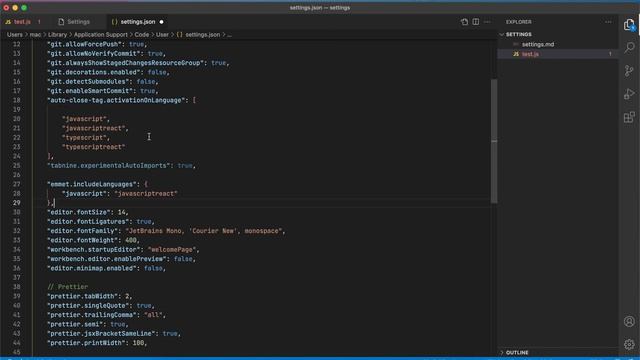The width and height of the screenshot is (640, 360).
Task: Open the Explorer view in activity bar
Action: 629,25
